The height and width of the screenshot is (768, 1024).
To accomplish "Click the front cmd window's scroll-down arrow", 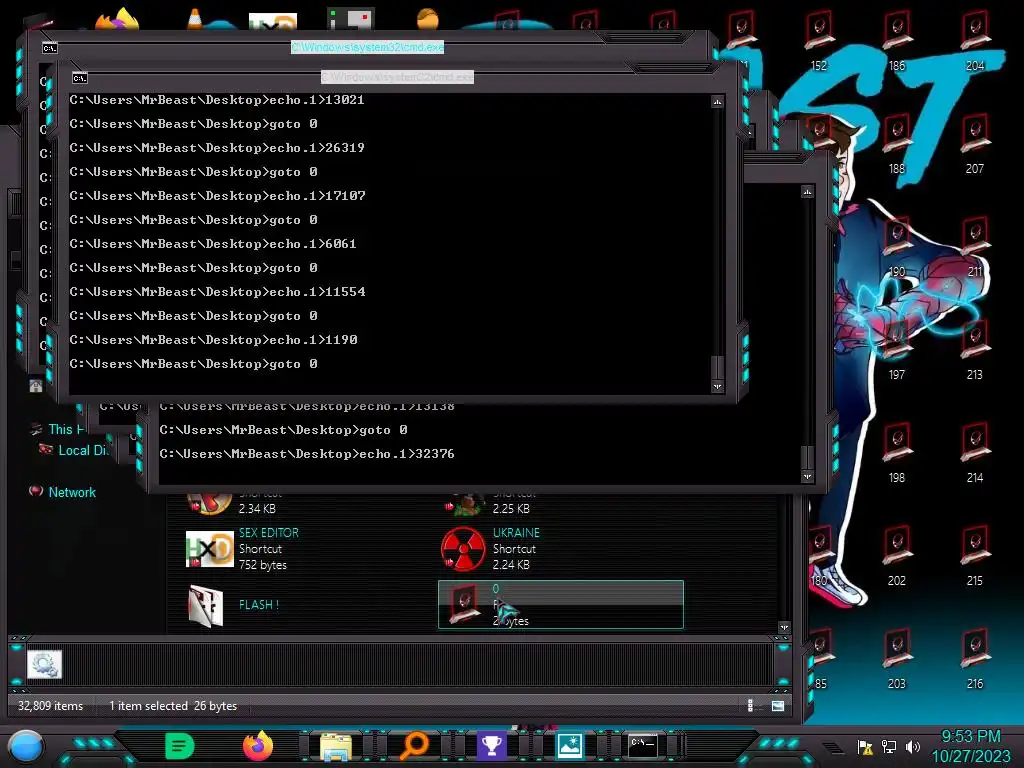I will [x=718, y=386].
